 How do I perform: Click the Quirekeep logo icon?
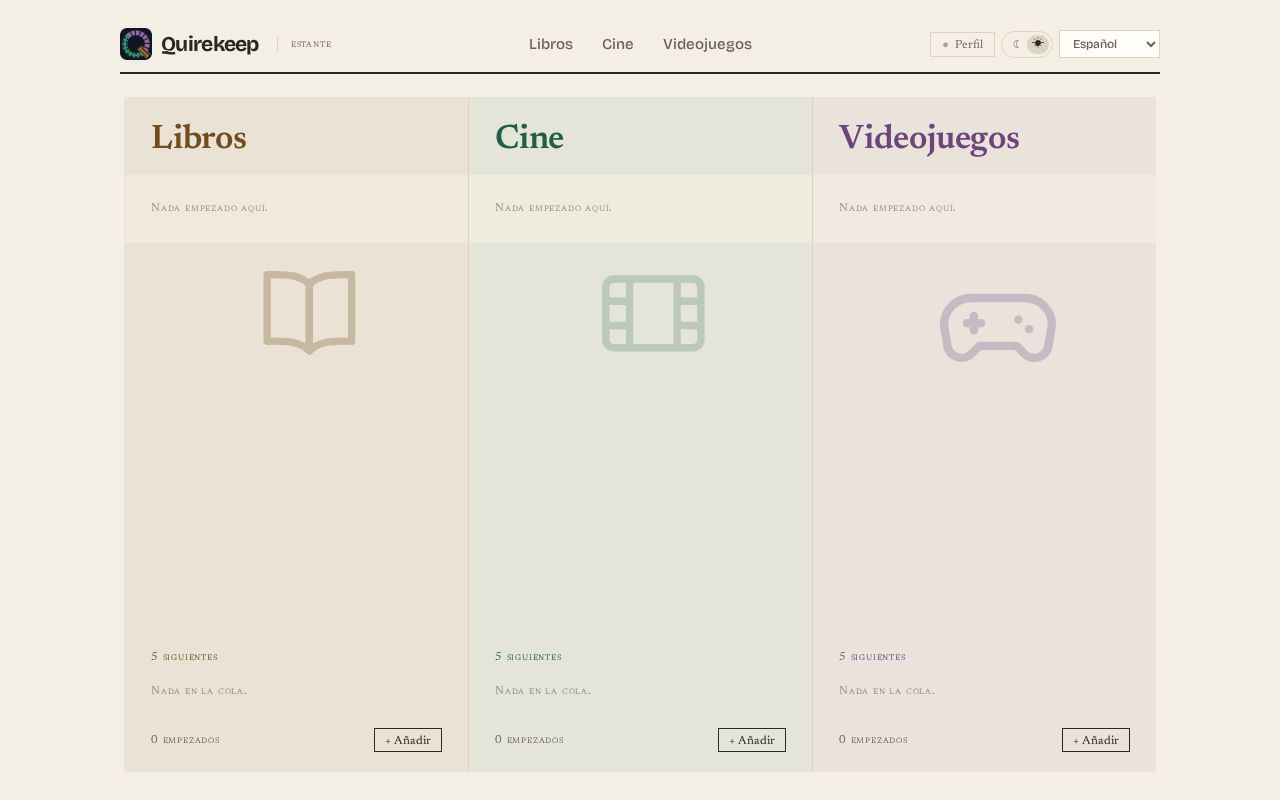click(x=136, y=44)
